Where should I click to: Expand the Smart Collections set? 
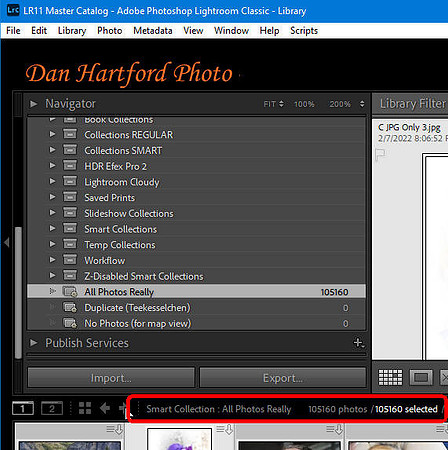(52, 228)
